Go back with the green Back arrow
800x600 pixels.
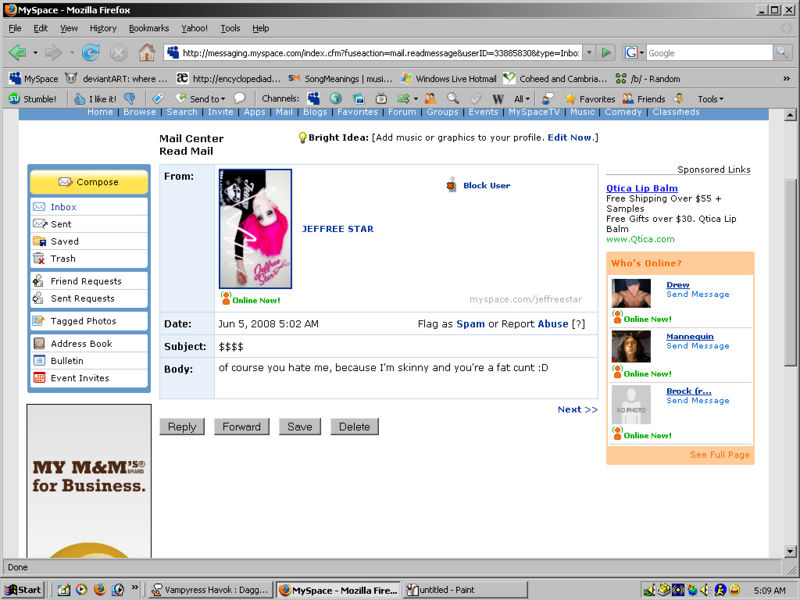click(18, 52)
